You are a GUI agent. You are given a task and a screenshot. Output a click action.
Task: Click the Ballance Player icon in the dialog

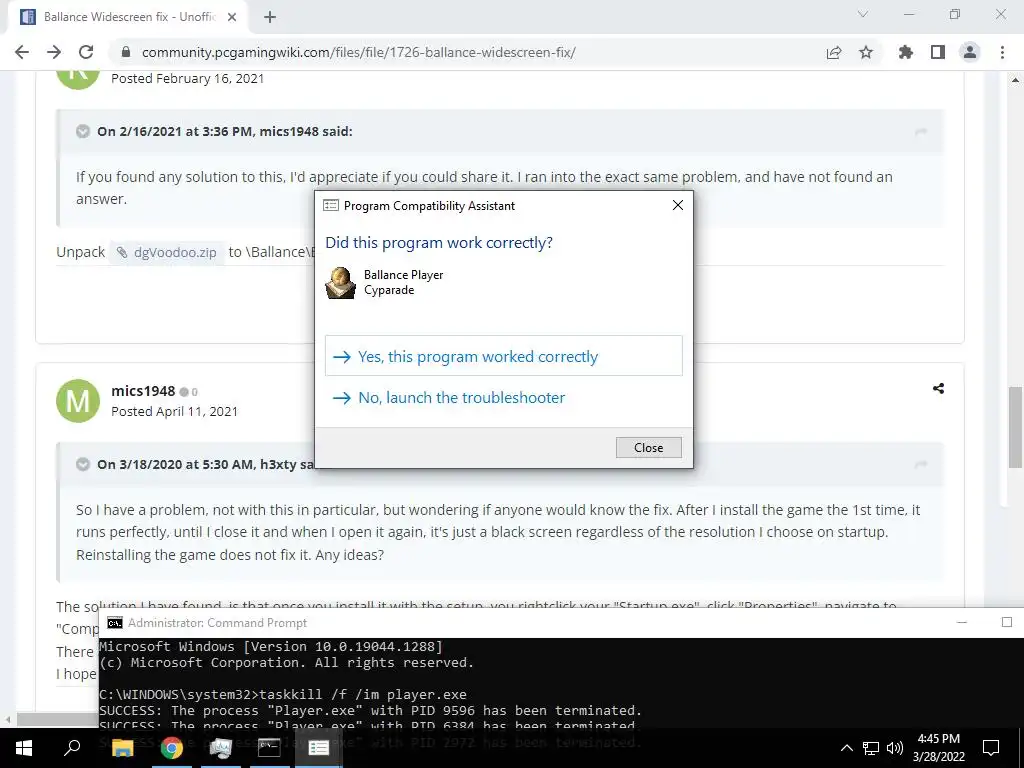340,283
